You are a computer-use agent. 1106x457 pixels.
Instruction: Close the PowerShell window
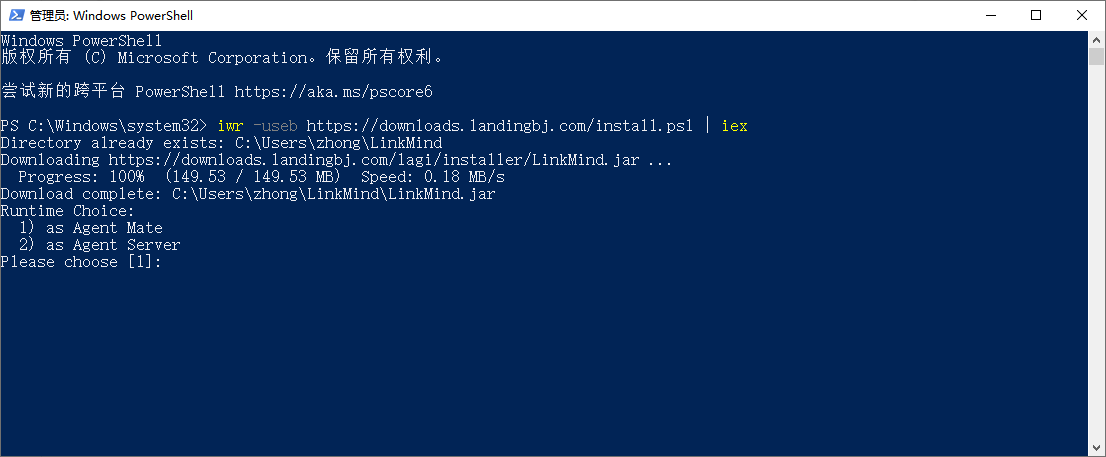click(1082, 15)
